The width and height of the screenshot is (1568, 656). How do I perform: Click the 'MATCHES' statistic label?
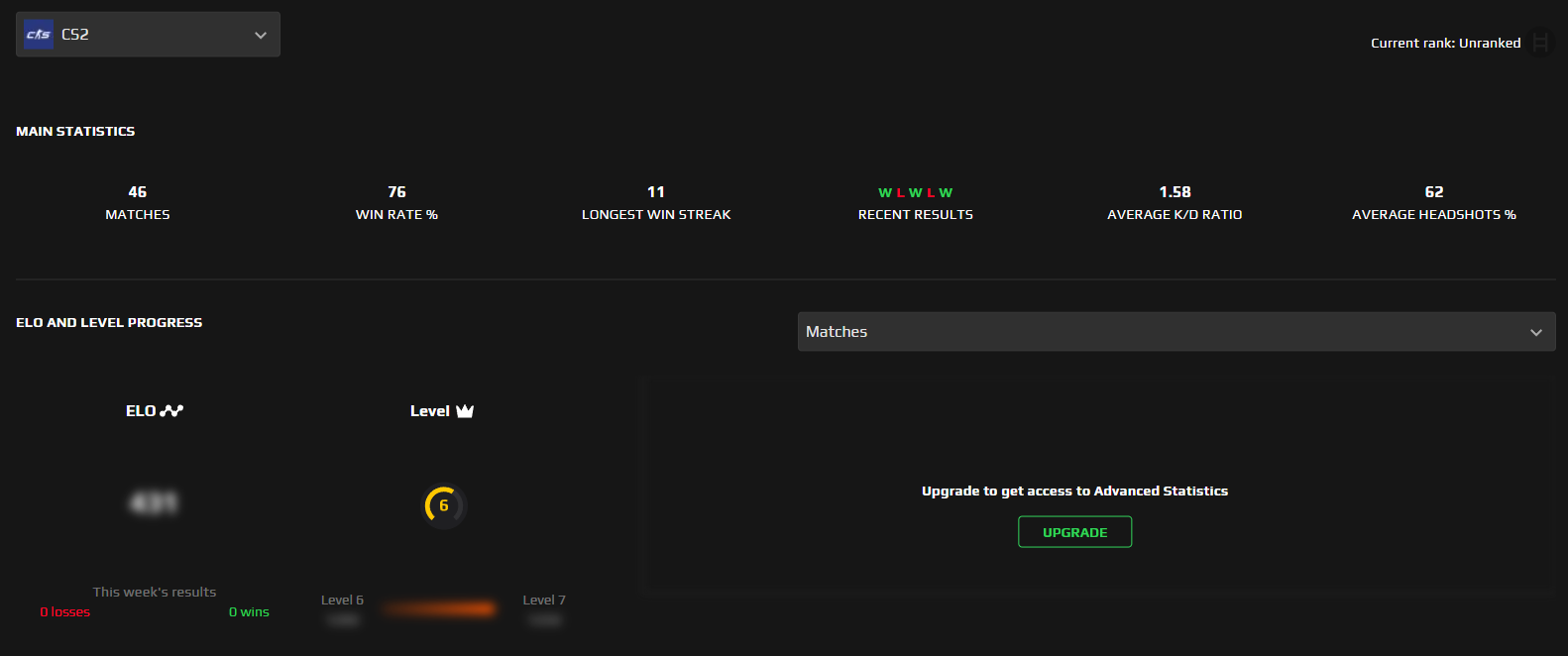coord(138,215)
